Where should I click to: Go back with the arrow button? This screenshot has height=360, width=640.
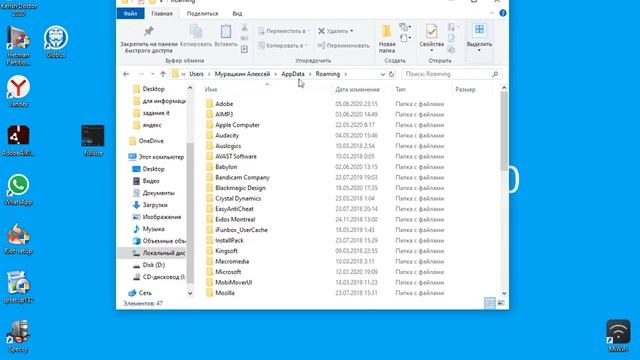point(126,74)
